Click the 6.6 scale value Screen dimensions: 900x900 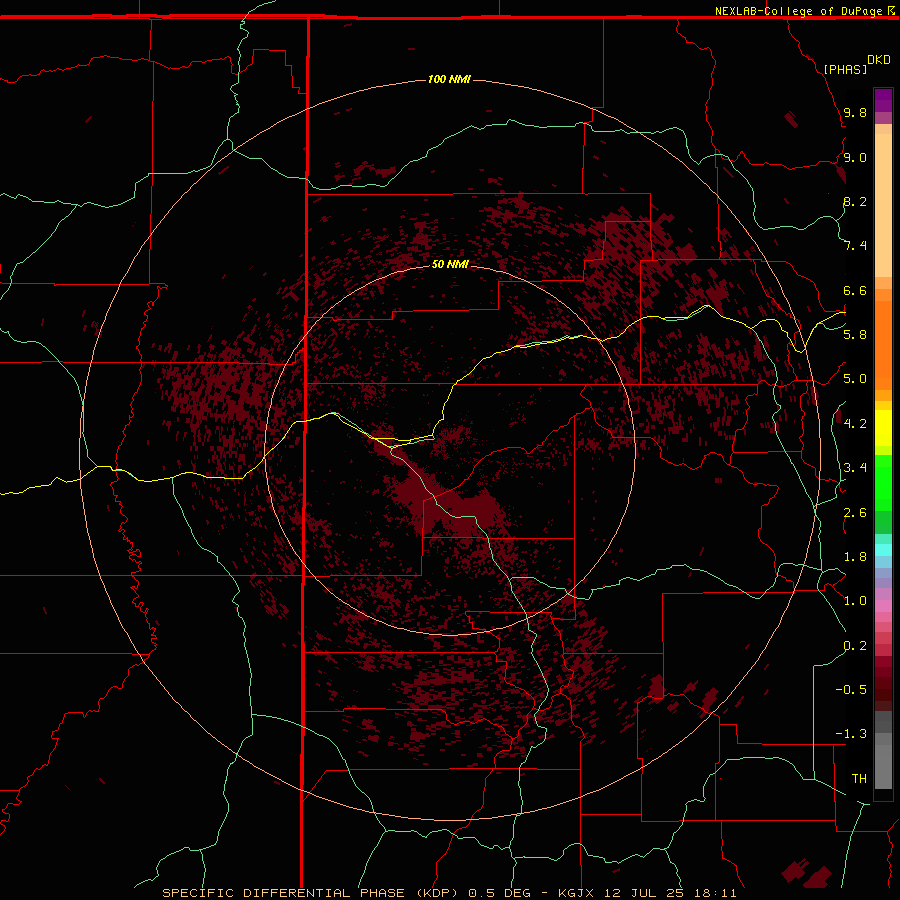(x=855, y=290)
